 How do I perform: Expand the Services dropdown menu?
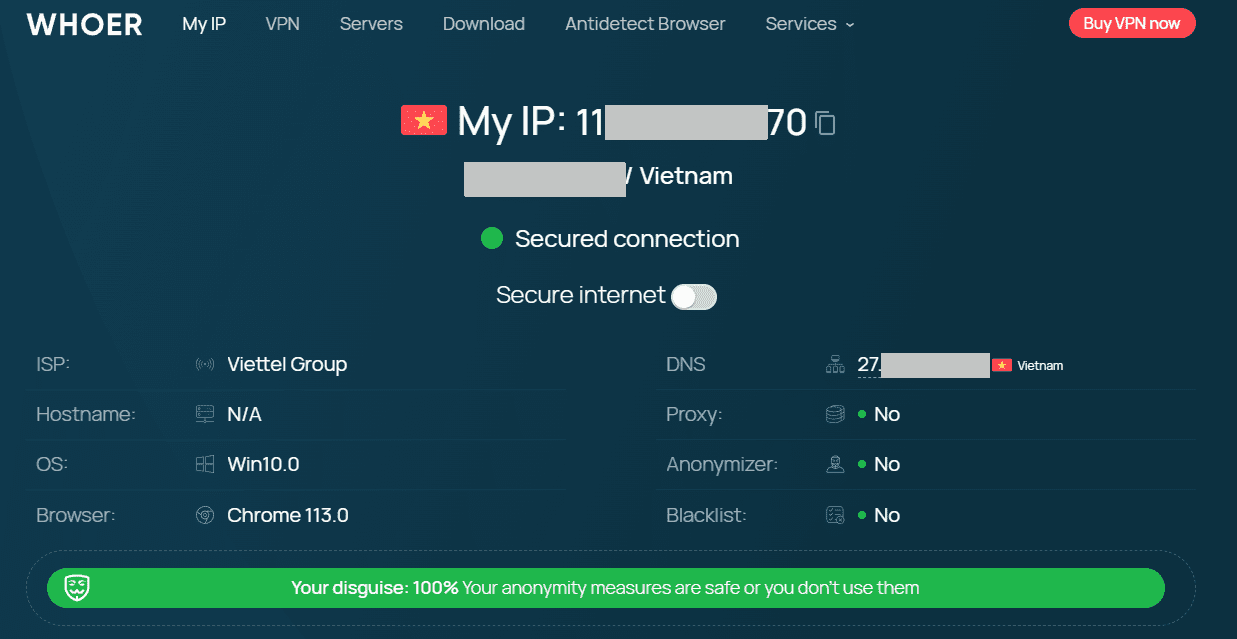(x=809, y=23)
